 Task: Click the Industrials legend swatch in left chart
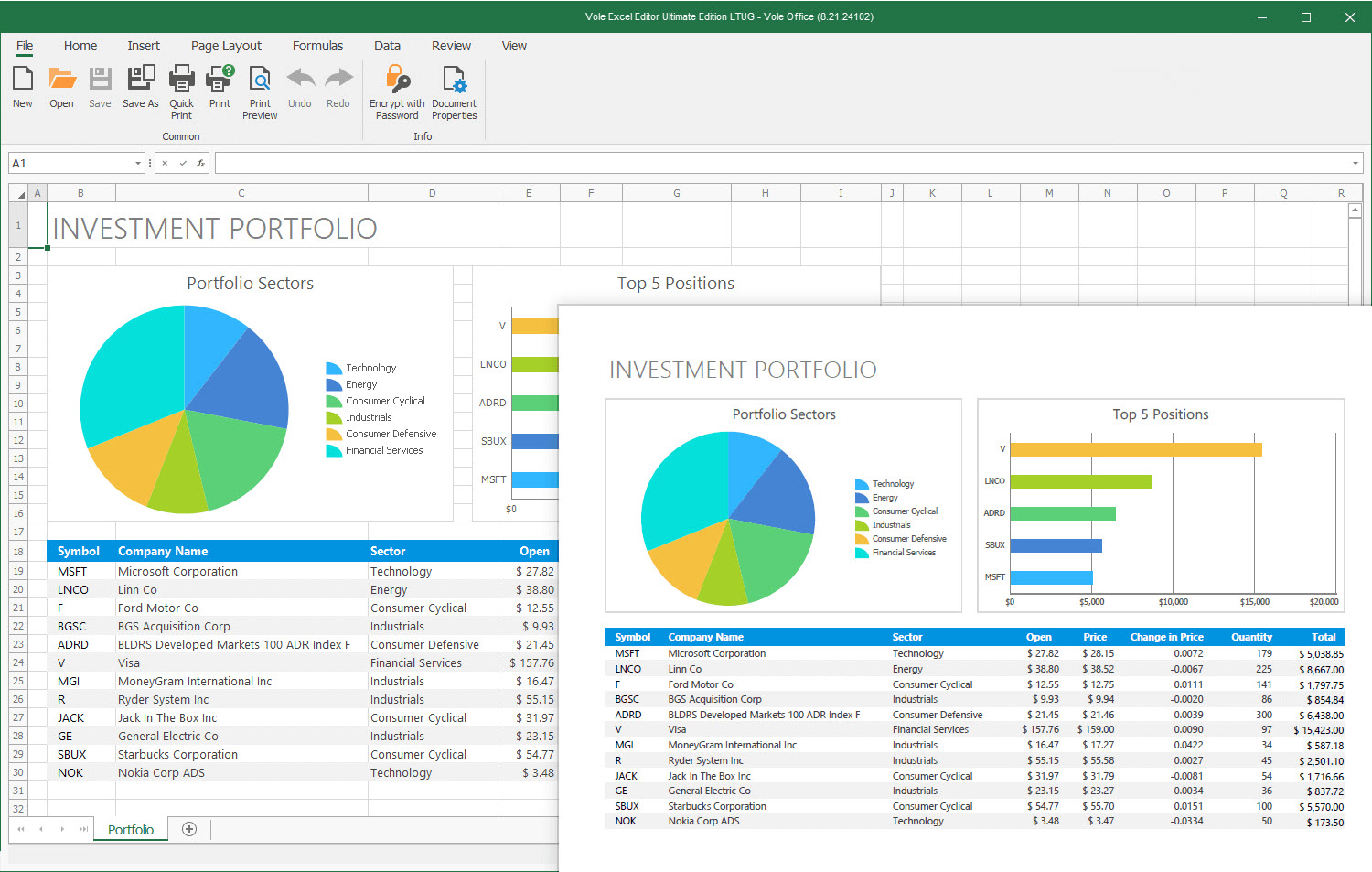pyautogui.click(x=334, y=417)
